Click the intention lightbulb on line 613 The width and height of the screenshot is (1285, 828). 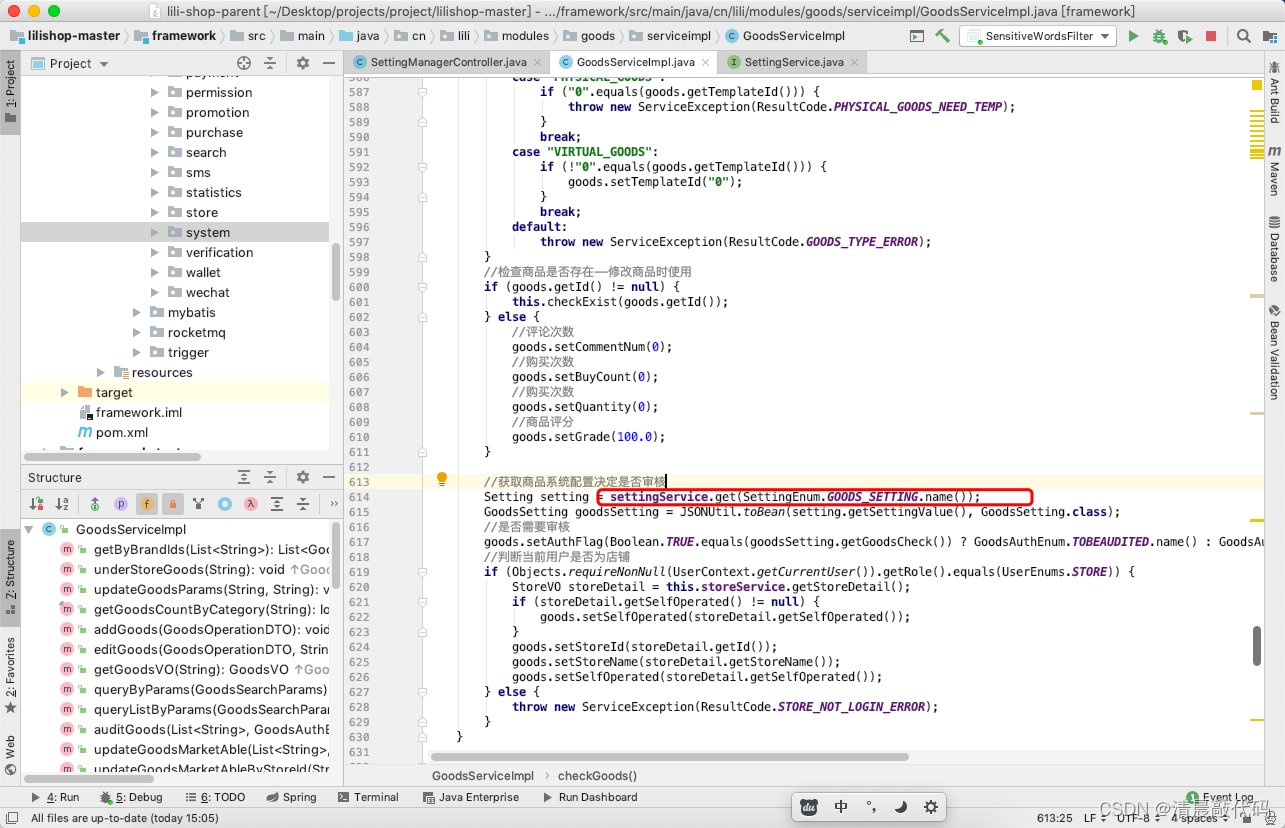442,480
